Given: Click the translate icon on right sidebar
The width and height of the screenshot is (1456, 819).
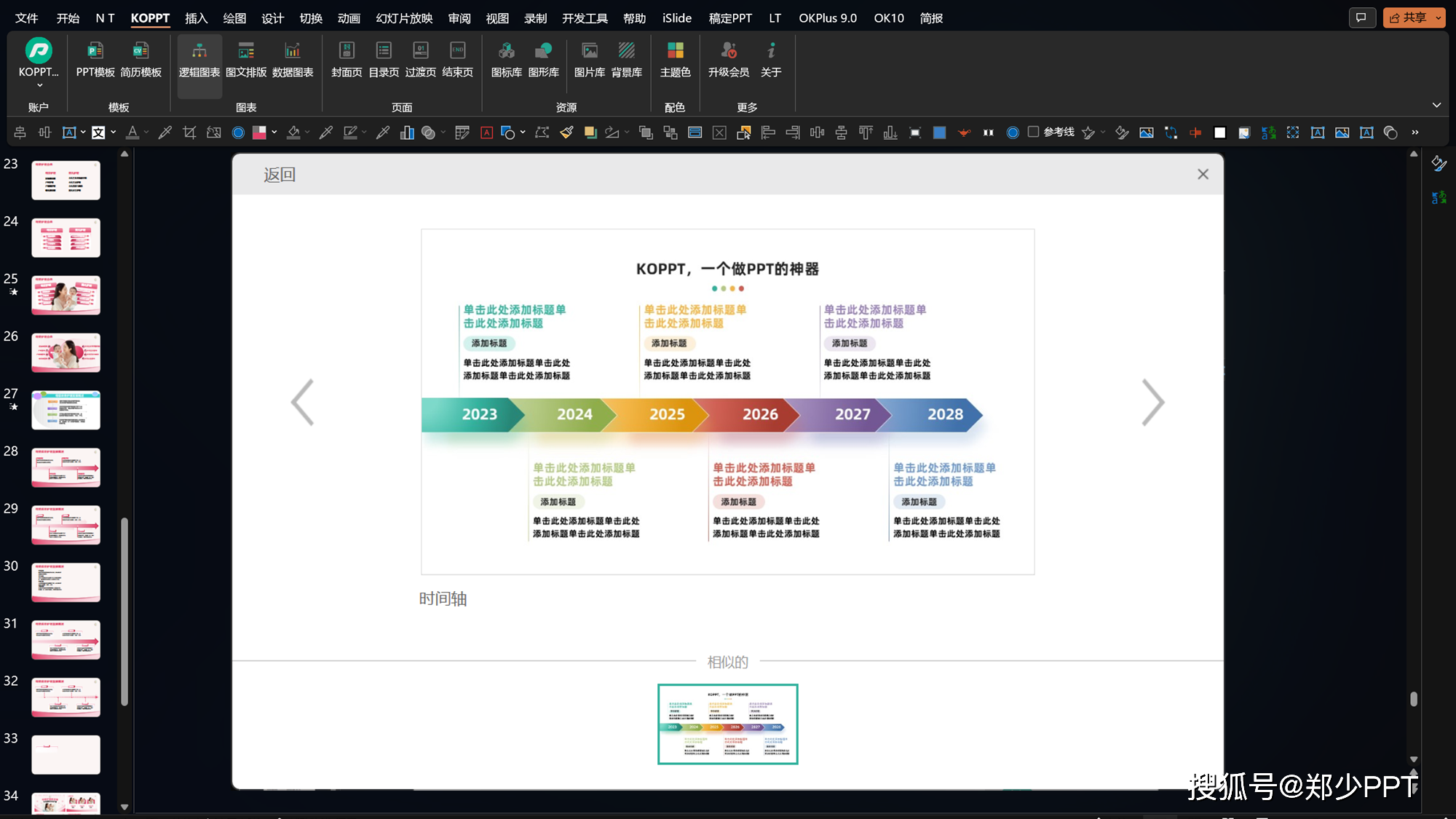Looking at the screenshot, I should pos(1439,197).
